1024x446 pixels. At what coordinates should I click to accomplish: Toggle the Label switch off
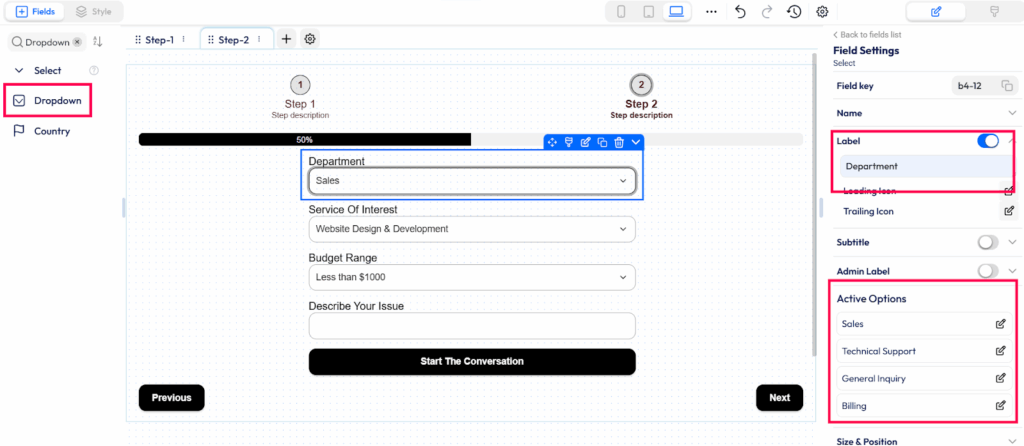(x=988, y=140)
